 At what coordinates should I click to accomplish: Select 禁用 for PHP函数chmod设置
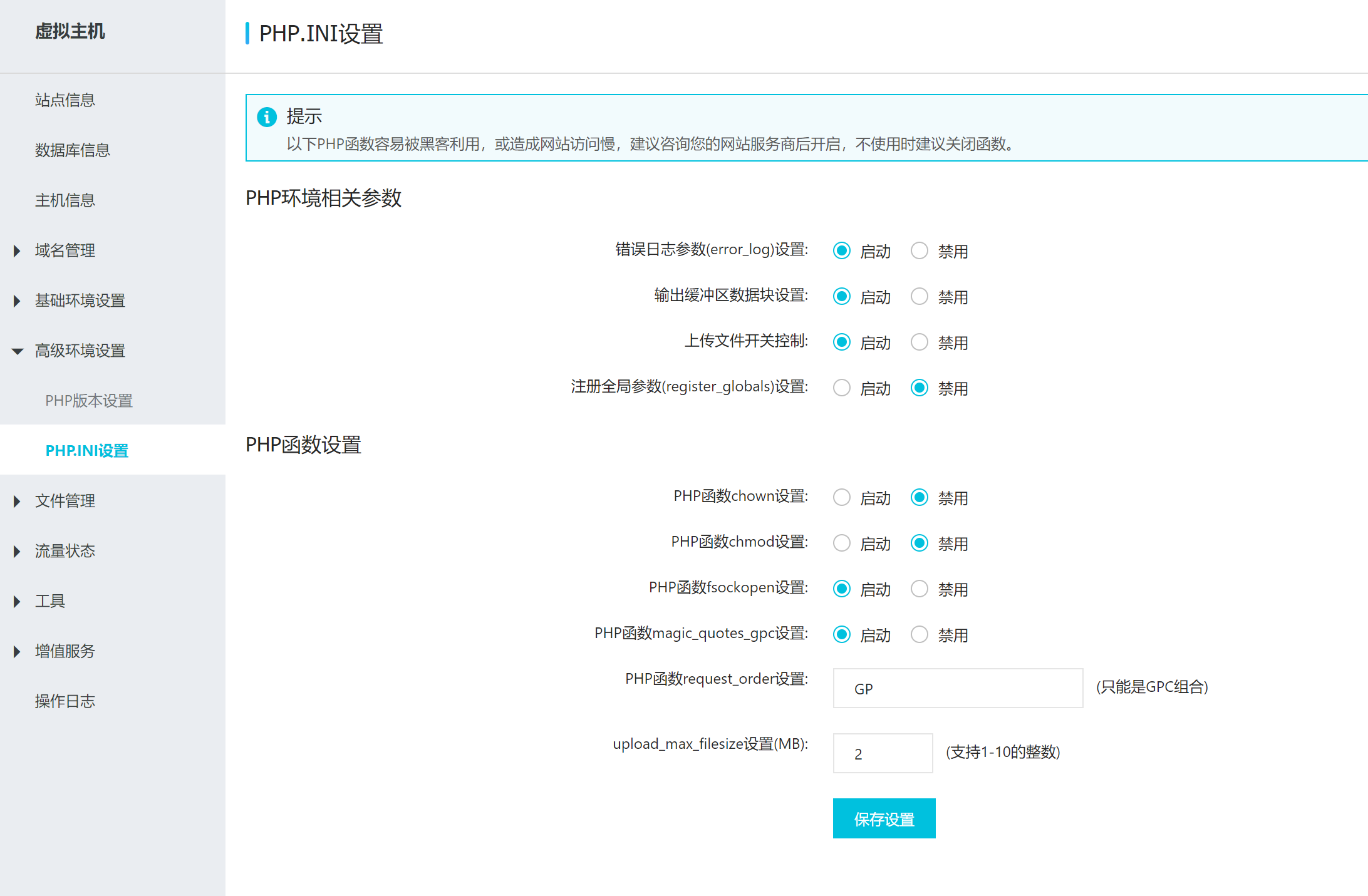(x=920, y=543)
